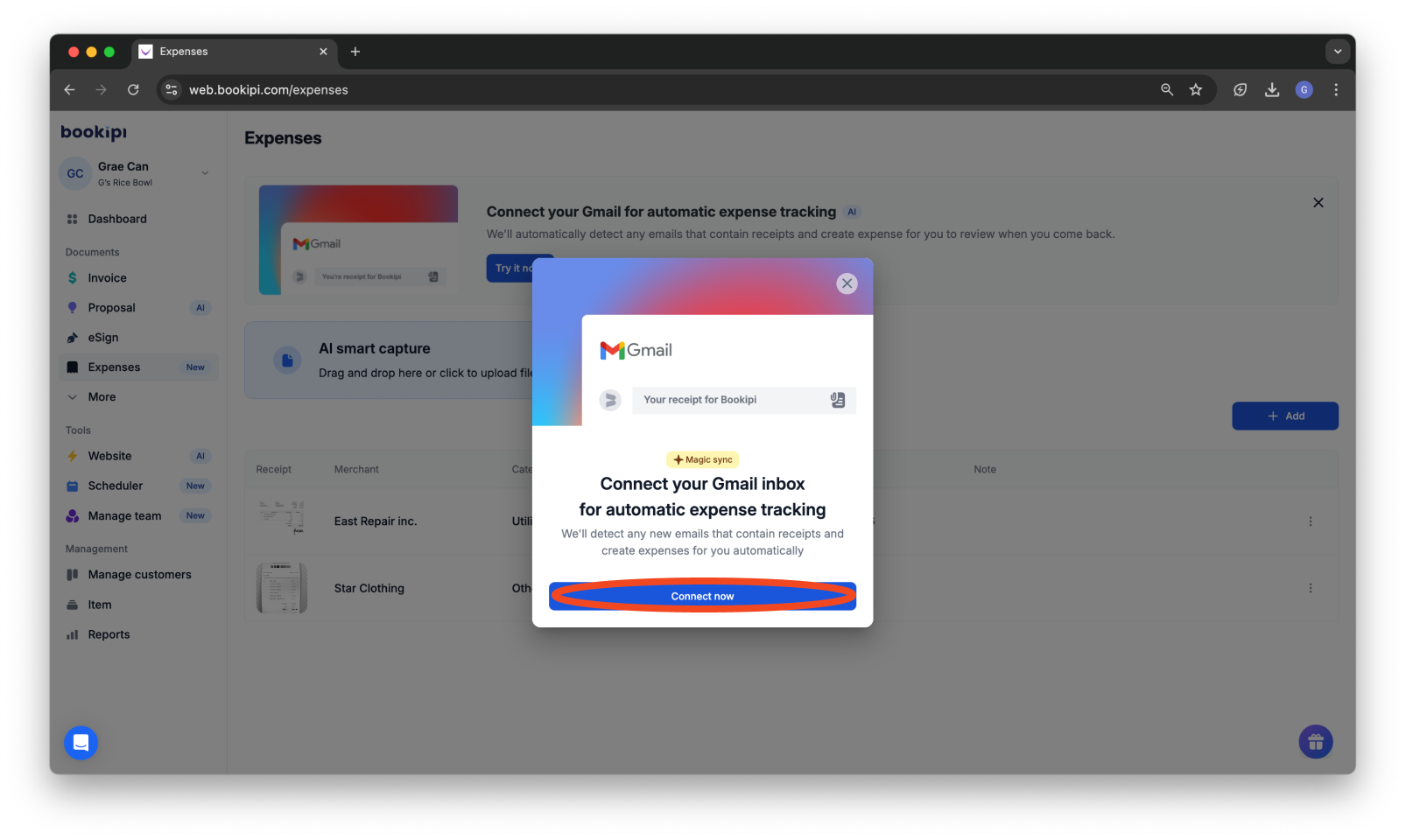Click the Add button for expenses
The image size is (1406, 840).
pyautogui.click(x=1284, y=416)
